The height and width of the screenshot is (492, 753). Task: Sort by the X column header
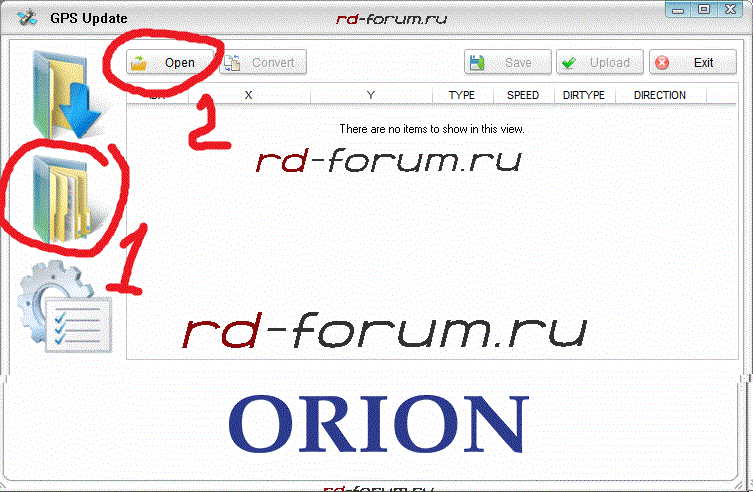tap(248, 95)
